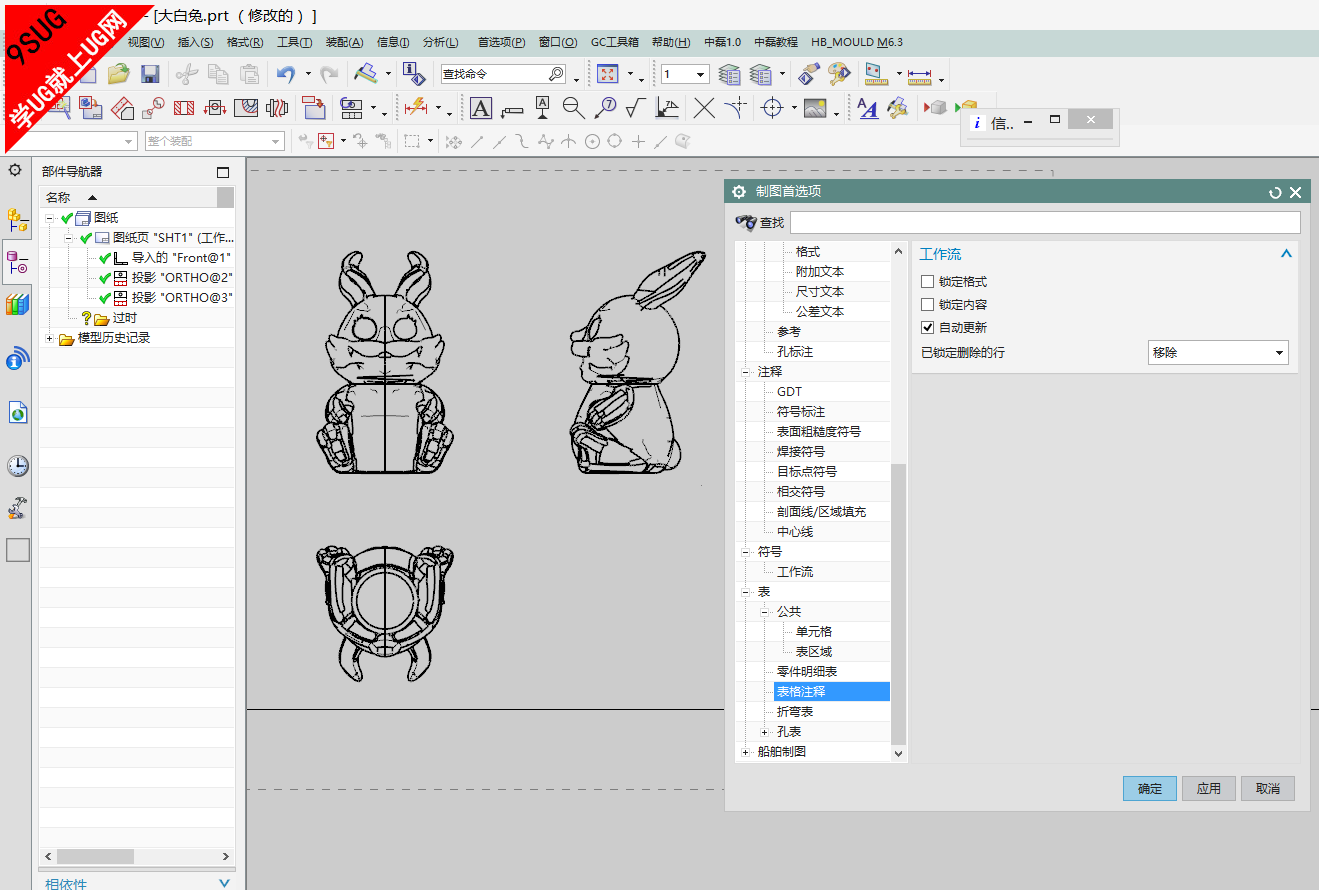1319x890 pixels.
Task: Click the part navigator sidebar tab icon
Action: (x=17, y=263)
